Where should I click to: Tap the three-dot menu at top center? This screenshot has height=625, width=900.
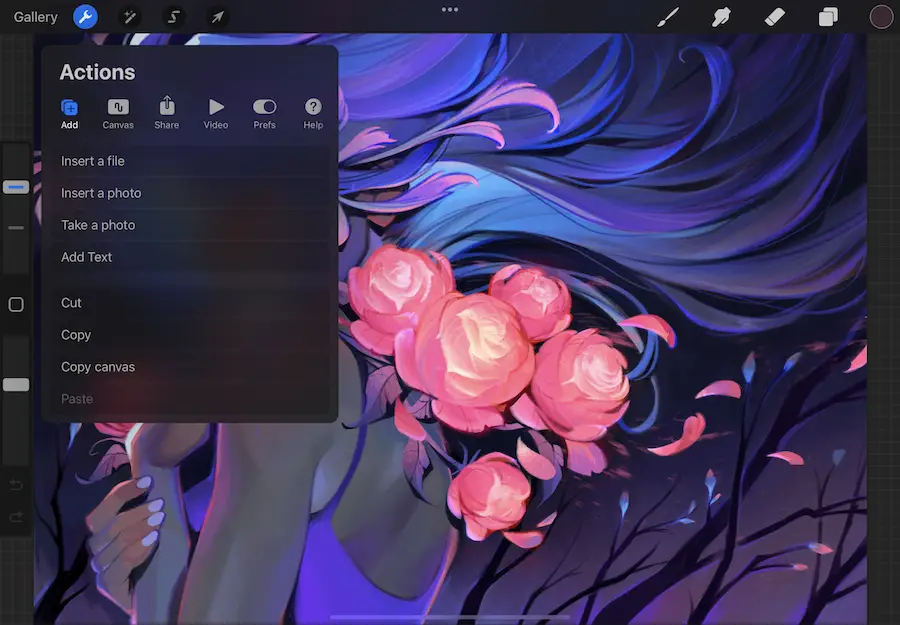[450, 10]
